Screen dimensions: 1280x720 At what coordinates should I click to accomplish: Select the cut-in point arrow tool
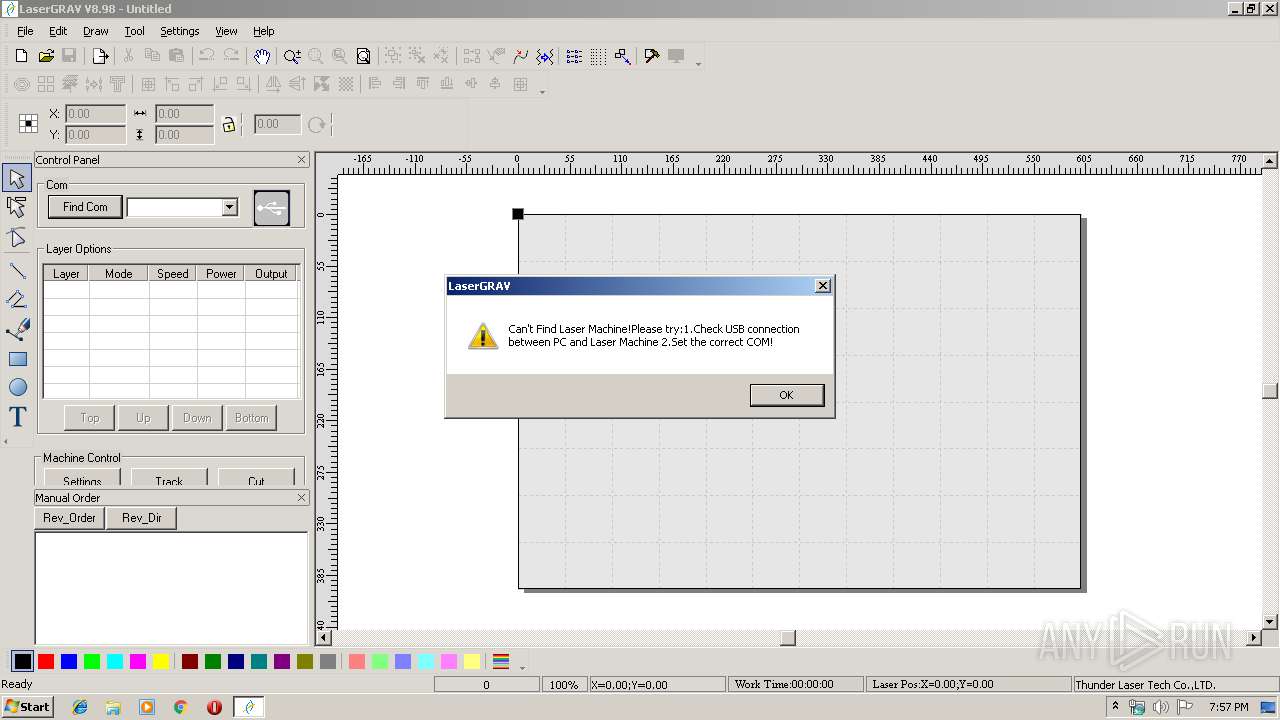17,238
